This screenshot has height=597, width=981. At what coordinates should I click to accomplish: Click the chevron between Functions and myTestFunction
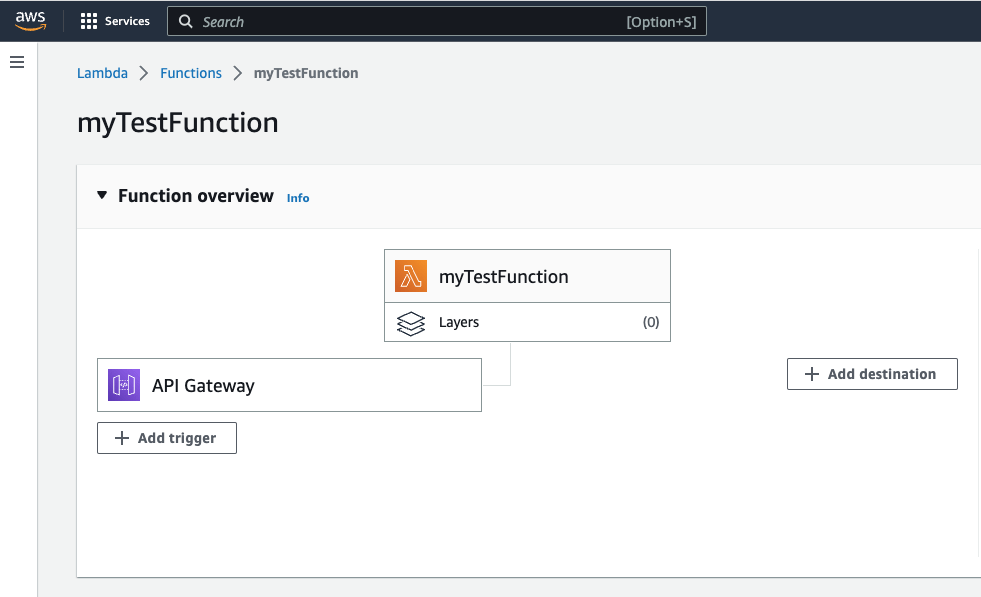(x=236, y=72)
